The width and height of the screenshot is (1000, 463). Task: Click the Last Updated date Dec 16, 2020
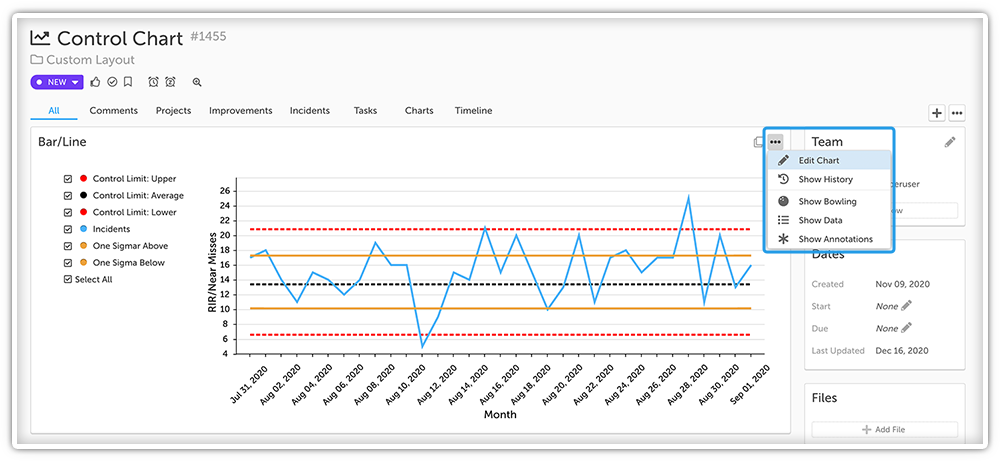pos(901,351)
